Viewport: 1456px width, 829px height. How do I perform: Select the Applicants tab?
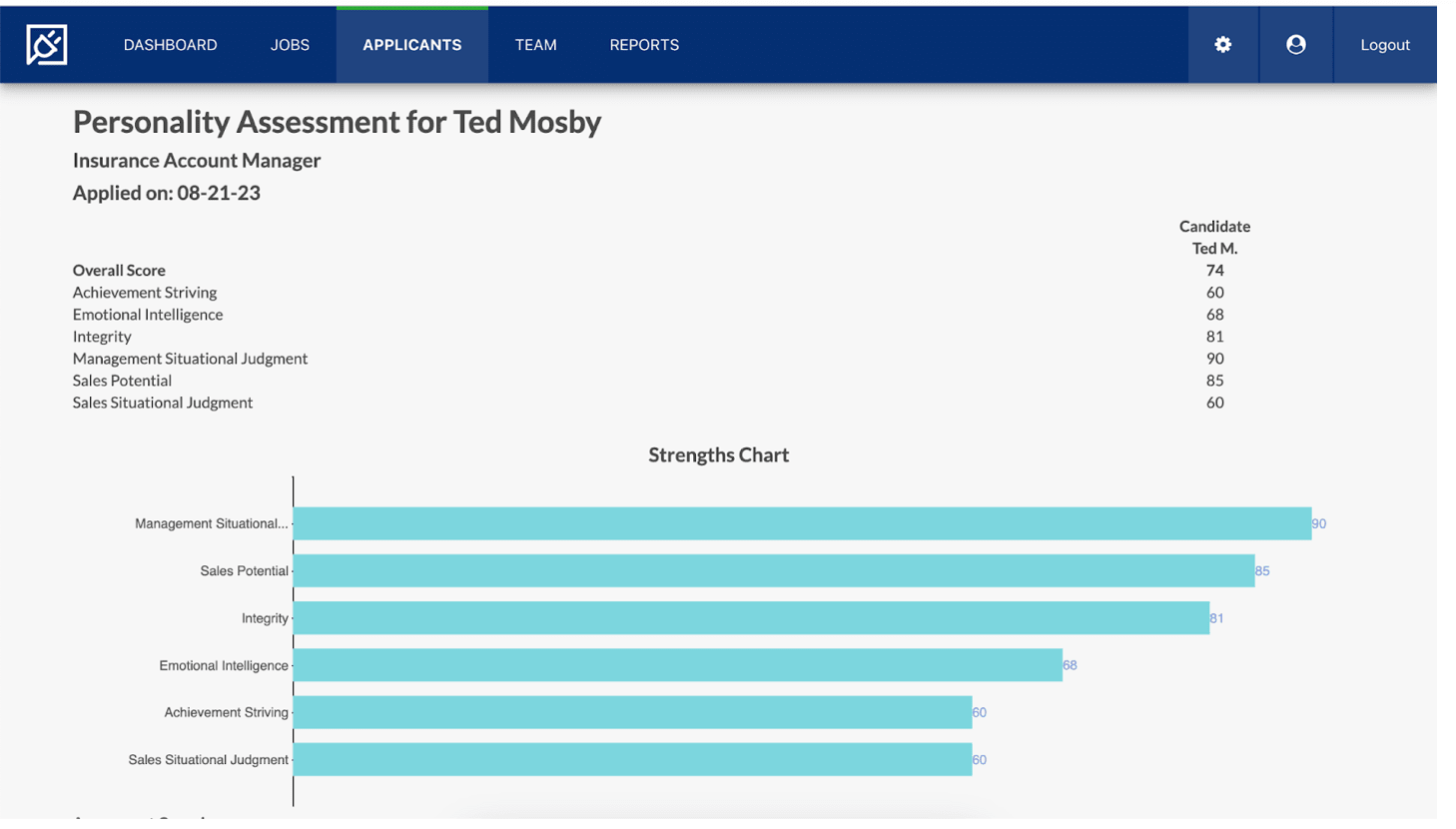411,45
